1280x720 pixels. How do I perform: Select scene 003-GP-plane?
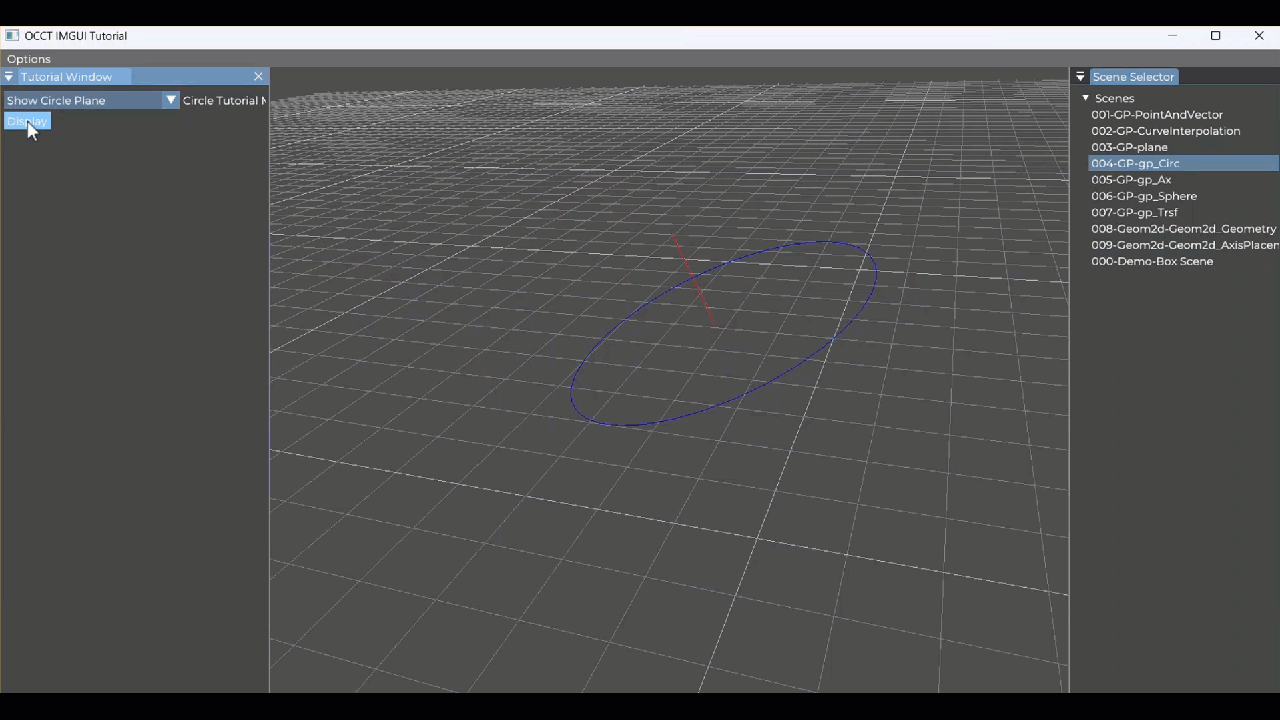[x=1183, y=147]
